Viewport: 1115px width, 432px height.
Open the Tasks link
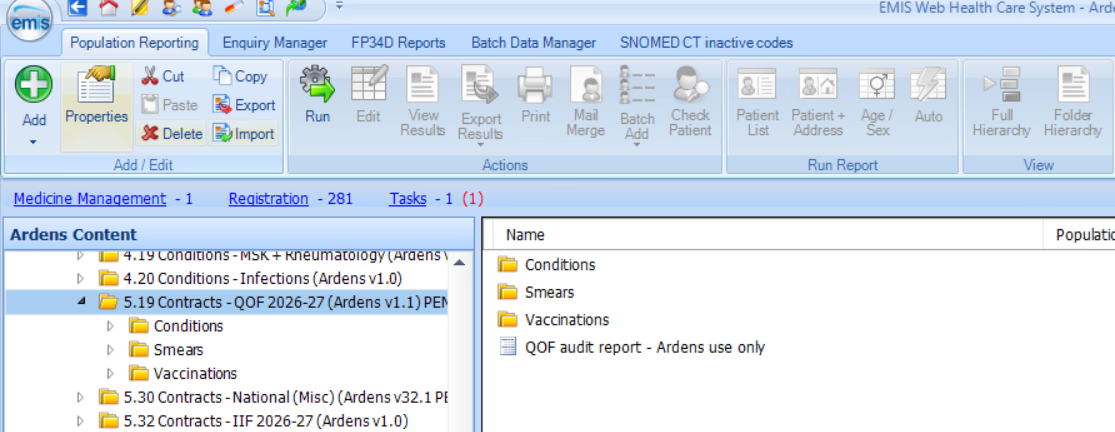pyautogui.click(x=407, y=199)
